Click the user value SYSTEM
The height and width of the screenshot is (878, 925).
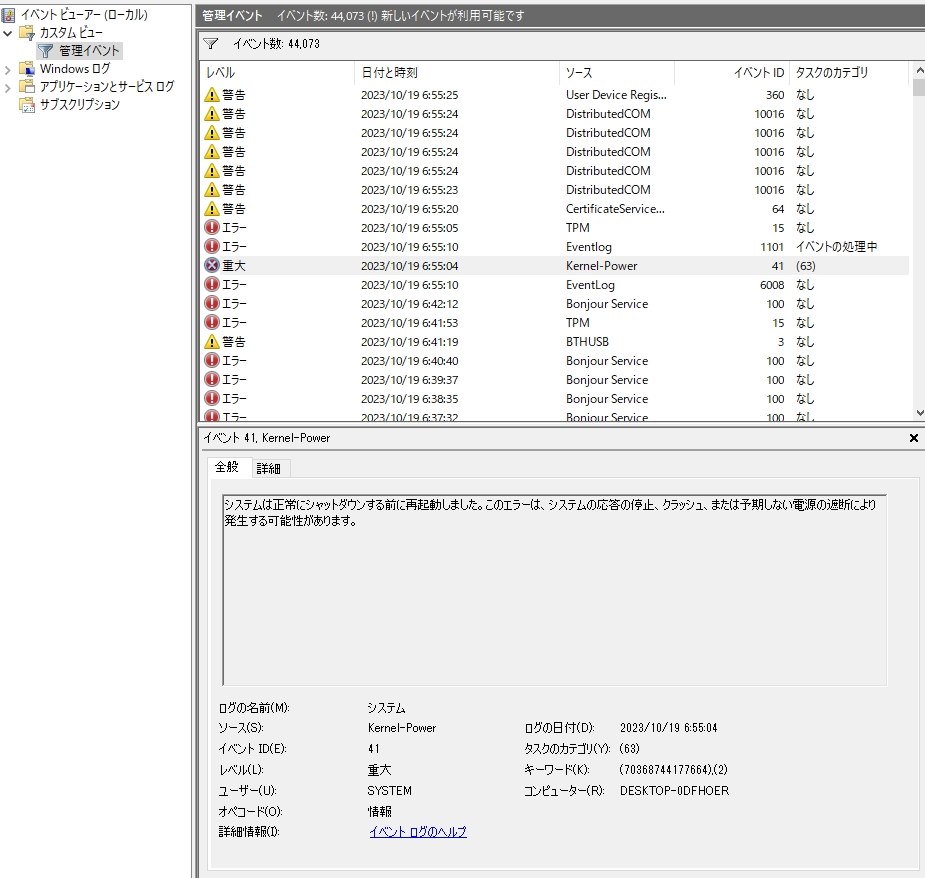pyautogui.click(x=389, y=791)
